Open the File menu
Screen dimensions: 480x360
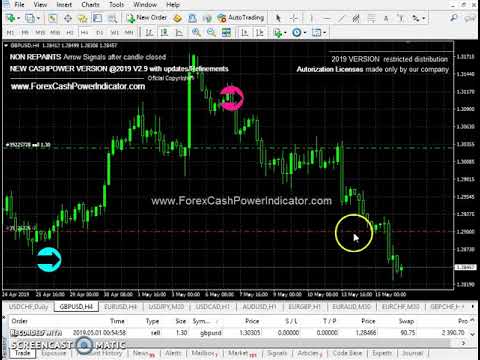[19, 5]
